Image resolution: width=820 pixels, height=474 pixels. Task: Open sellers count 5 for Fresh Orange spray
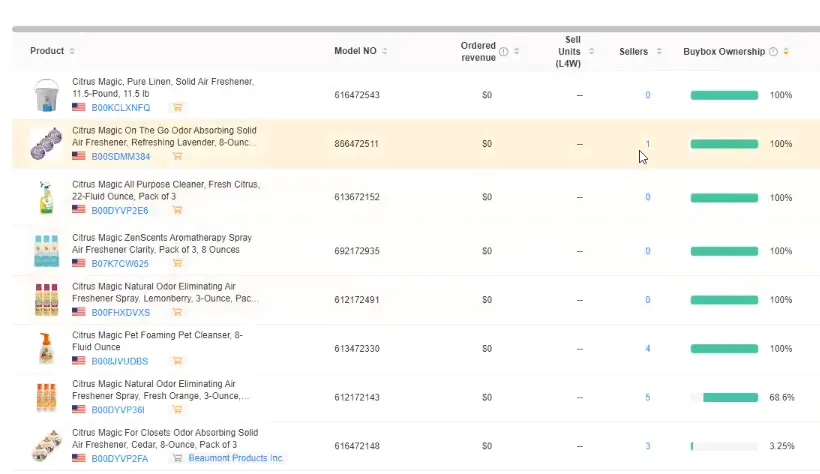click(x=647, y=397)
